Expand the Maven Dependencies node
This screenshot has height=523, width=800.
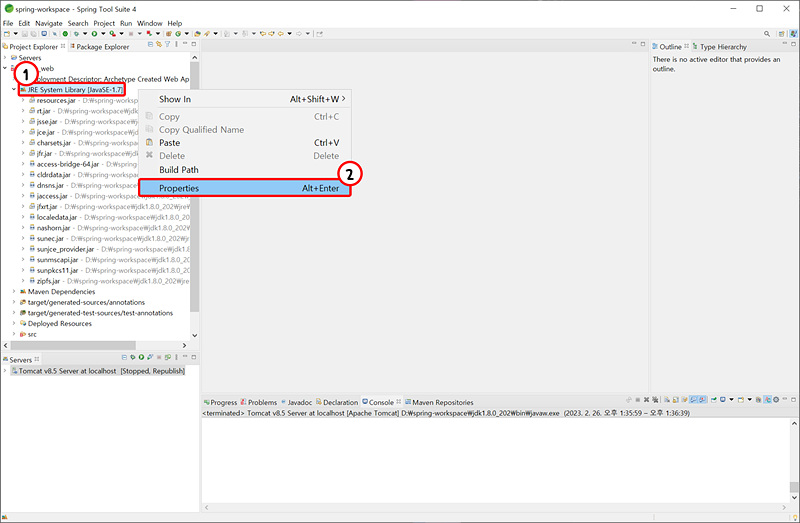(14, 291)
